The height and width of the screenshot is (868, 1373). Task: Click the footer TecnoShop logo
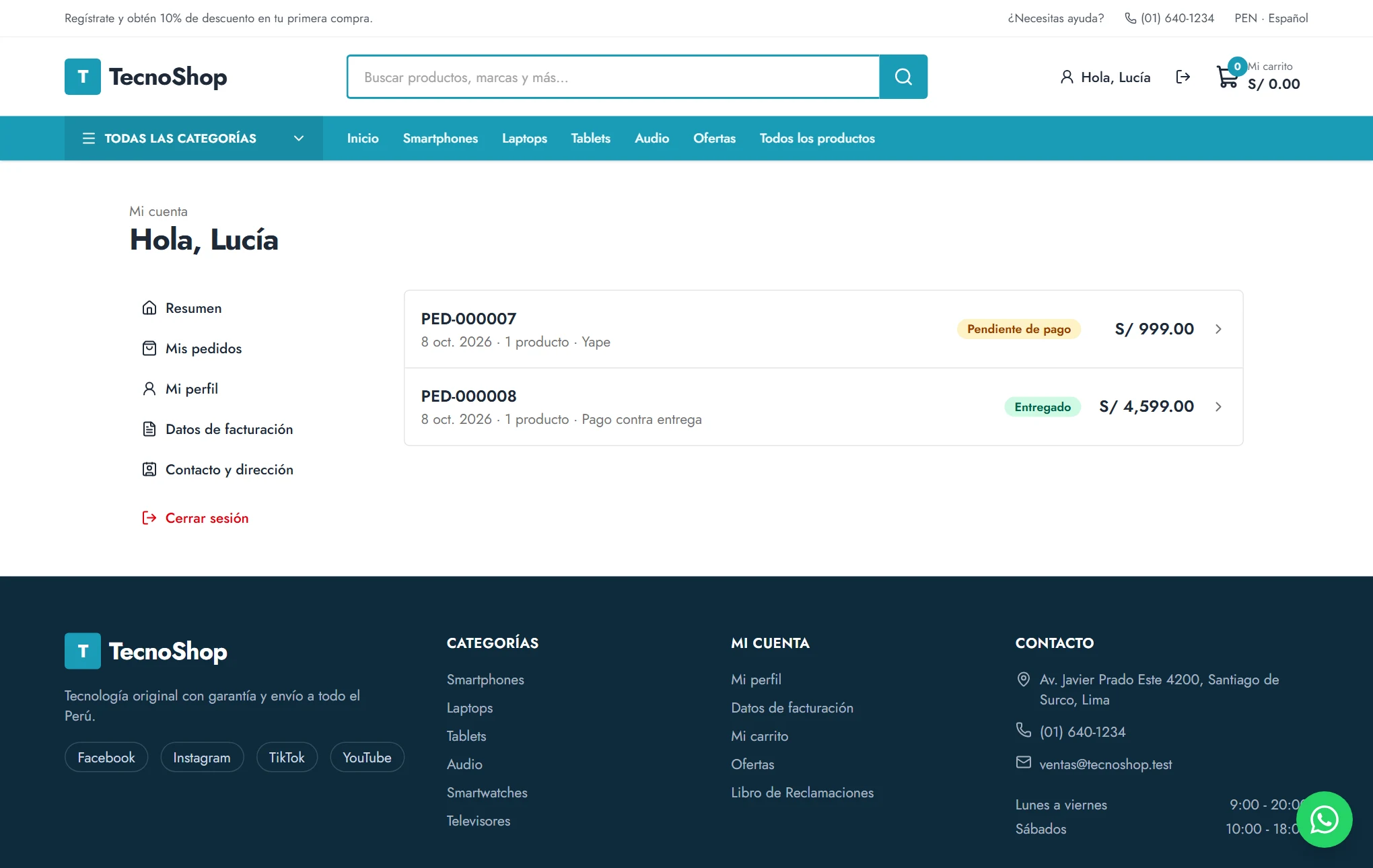pyautogui.click(x=146, y=651)
